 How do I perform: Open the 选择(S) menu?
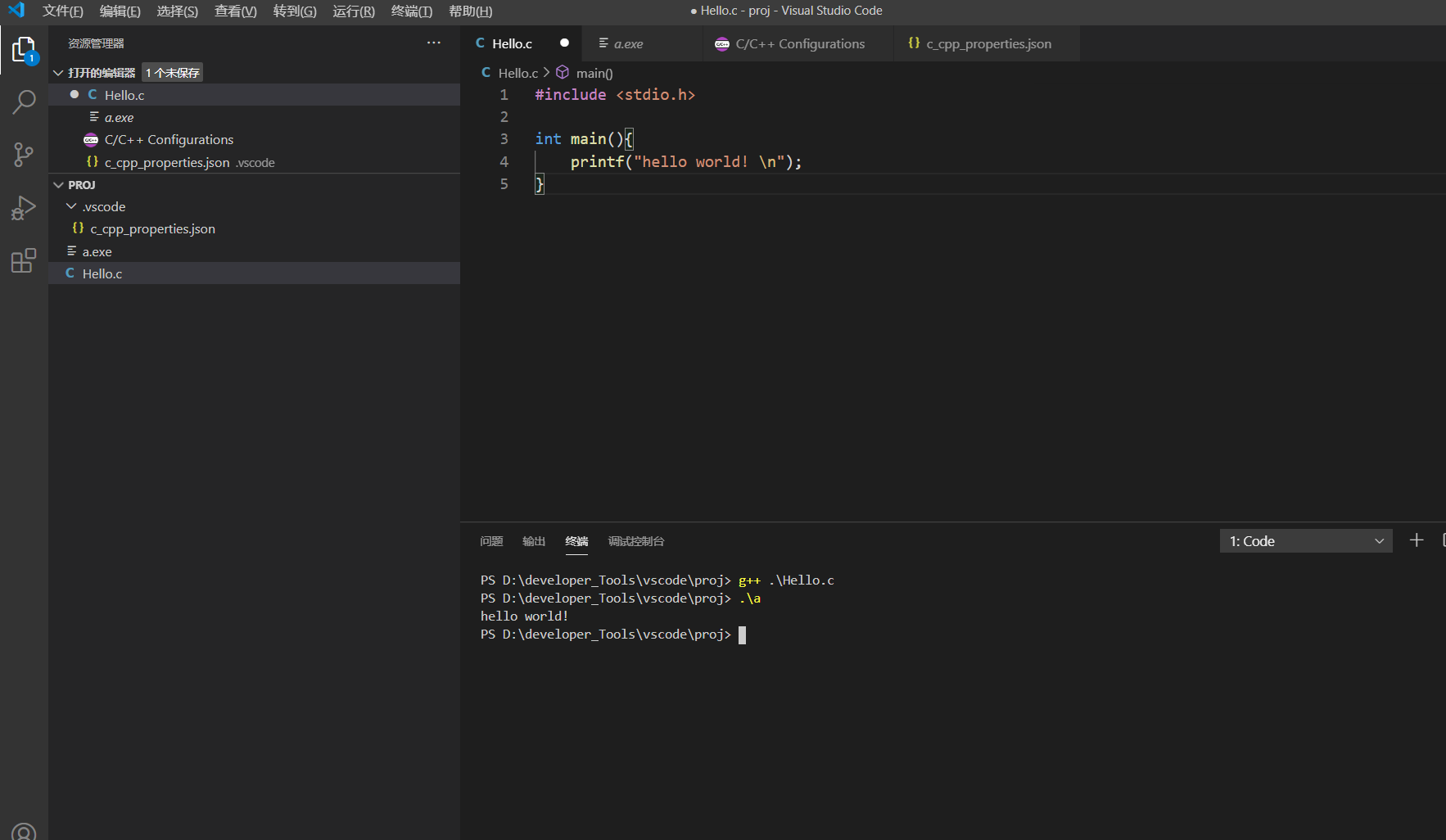(x=178, y=11)
